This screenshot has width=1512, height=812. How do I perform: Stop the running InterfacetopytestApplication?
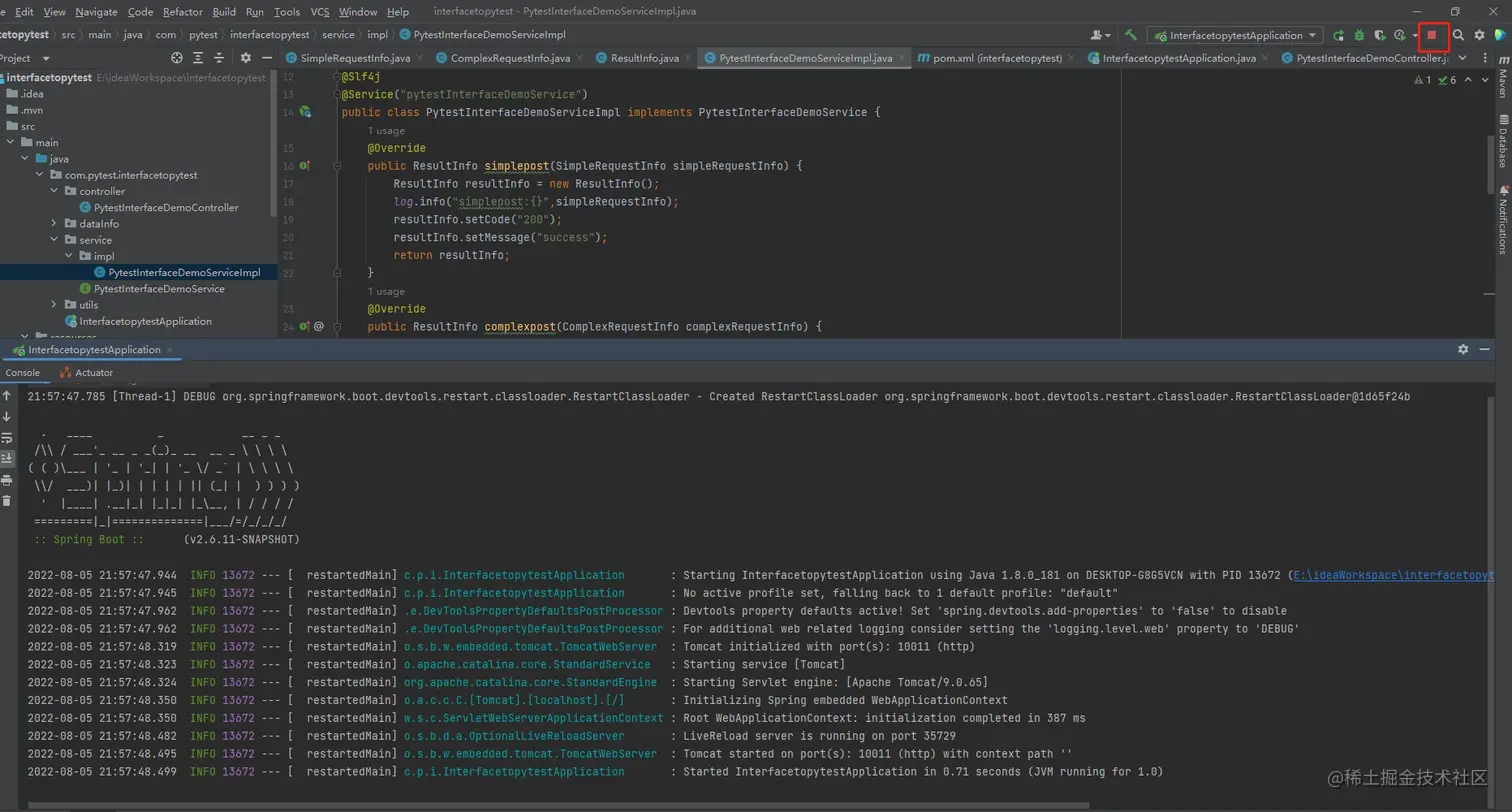1432,35
